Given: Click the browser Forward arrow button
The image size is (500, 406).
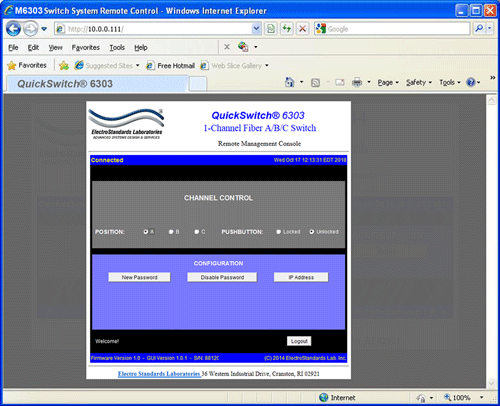Looking at the screenshot, I should [31, 29].
